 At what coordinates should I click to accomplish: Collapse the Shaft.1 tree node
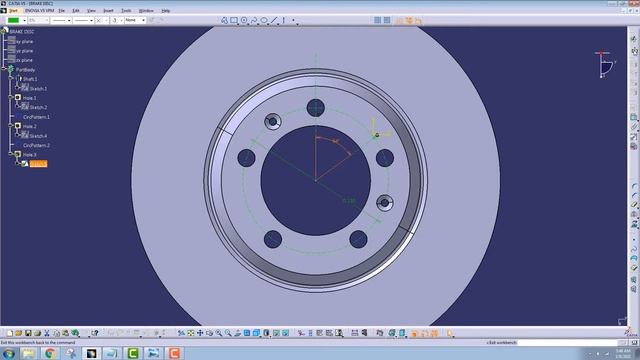point(11,79)
